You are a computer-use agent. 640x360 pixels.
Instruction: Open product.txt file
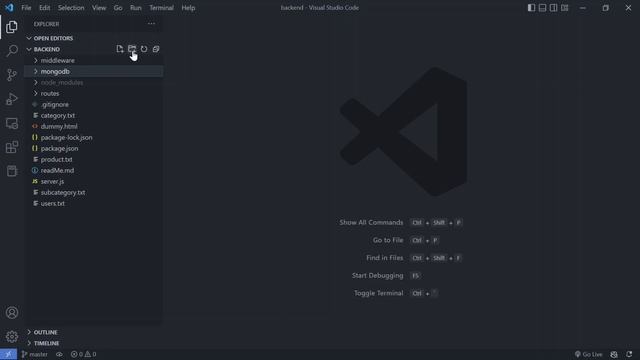[x=94, y=160]
